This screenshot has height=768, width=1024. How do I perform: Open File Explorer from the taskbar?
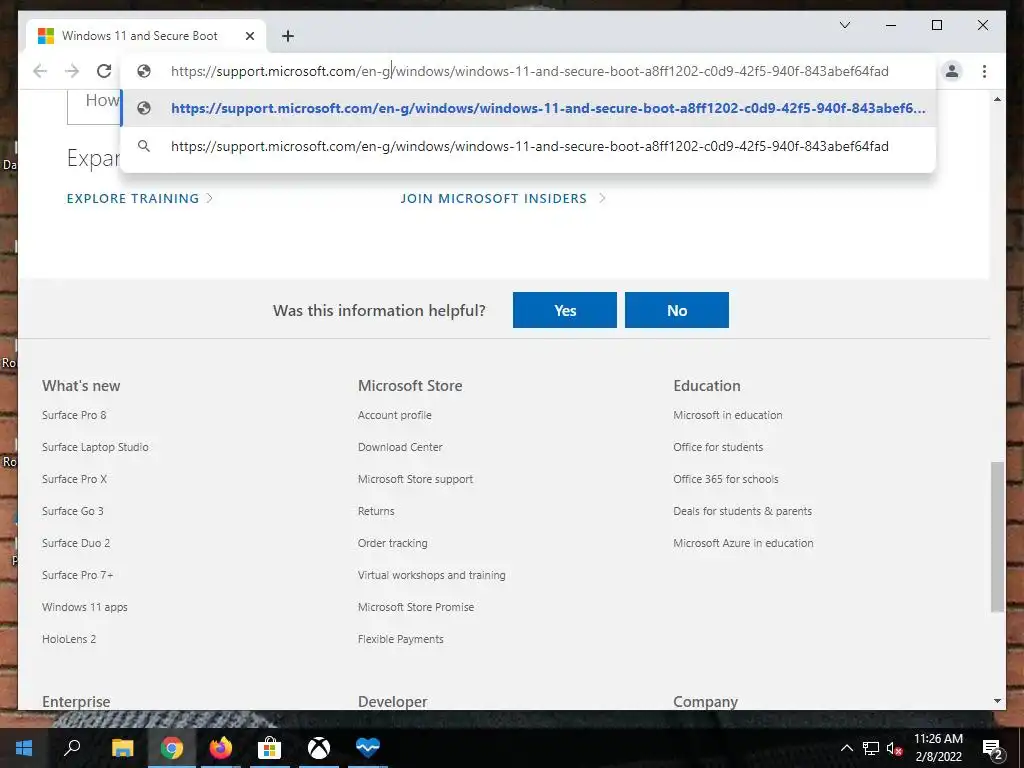point(122,748)
